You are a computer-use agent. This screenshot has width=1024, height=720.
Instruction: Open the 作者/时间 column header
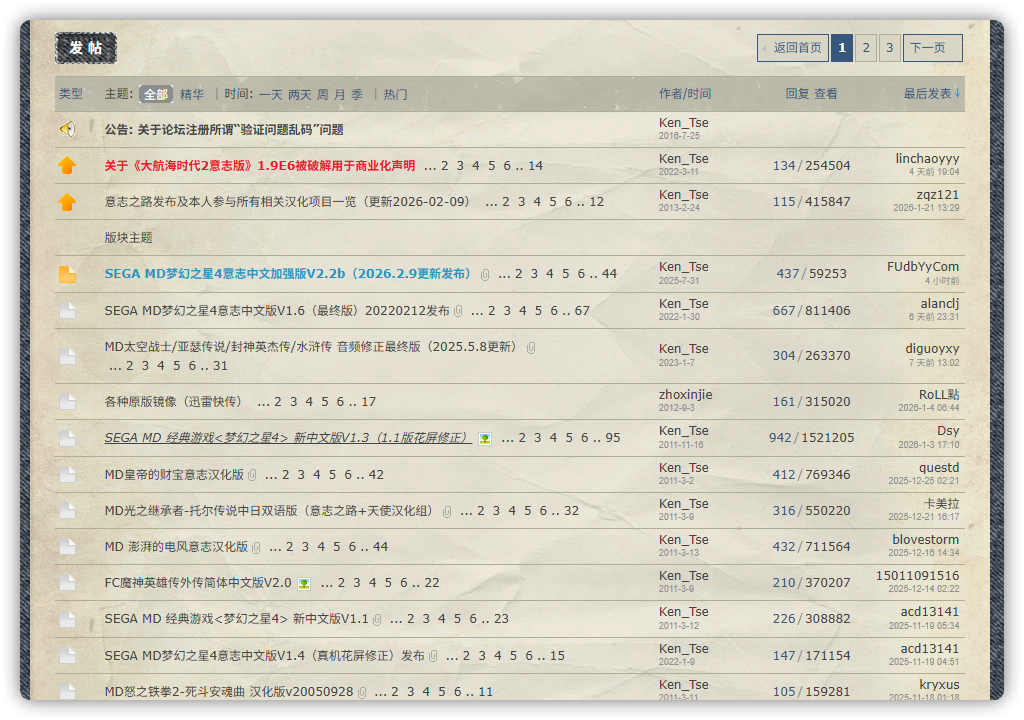tap(685, 94)
